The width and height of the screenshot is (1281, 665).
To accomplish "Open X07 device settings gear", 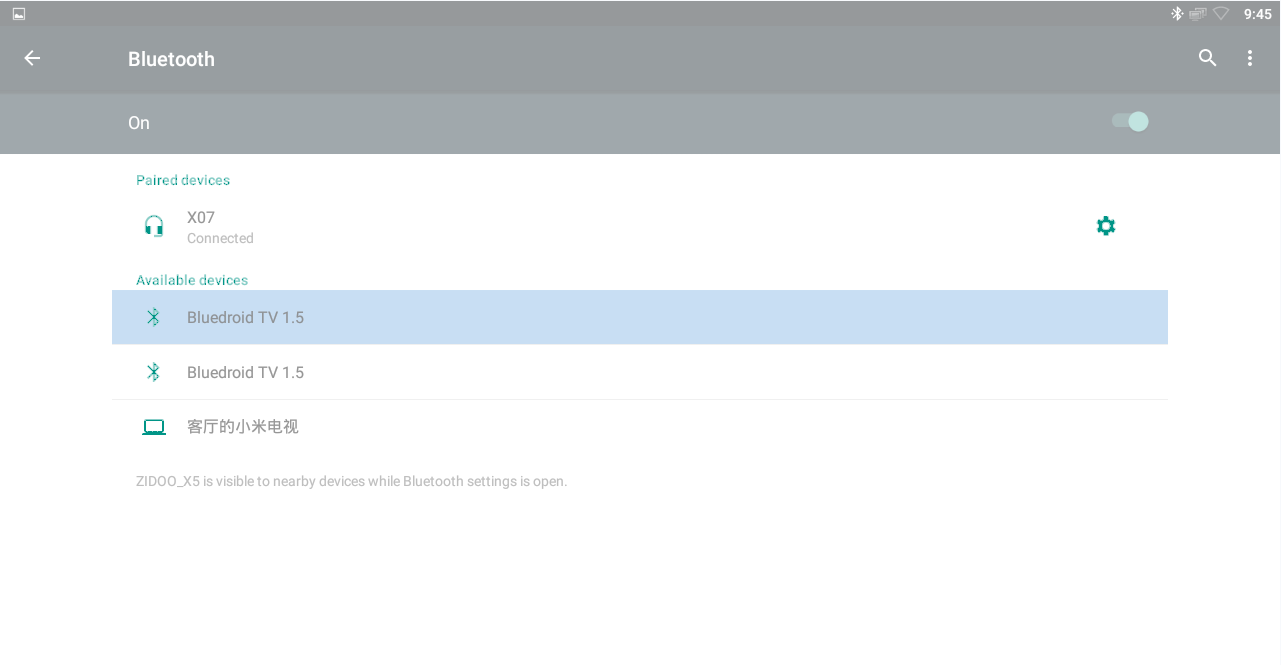I will [1106, 226].
